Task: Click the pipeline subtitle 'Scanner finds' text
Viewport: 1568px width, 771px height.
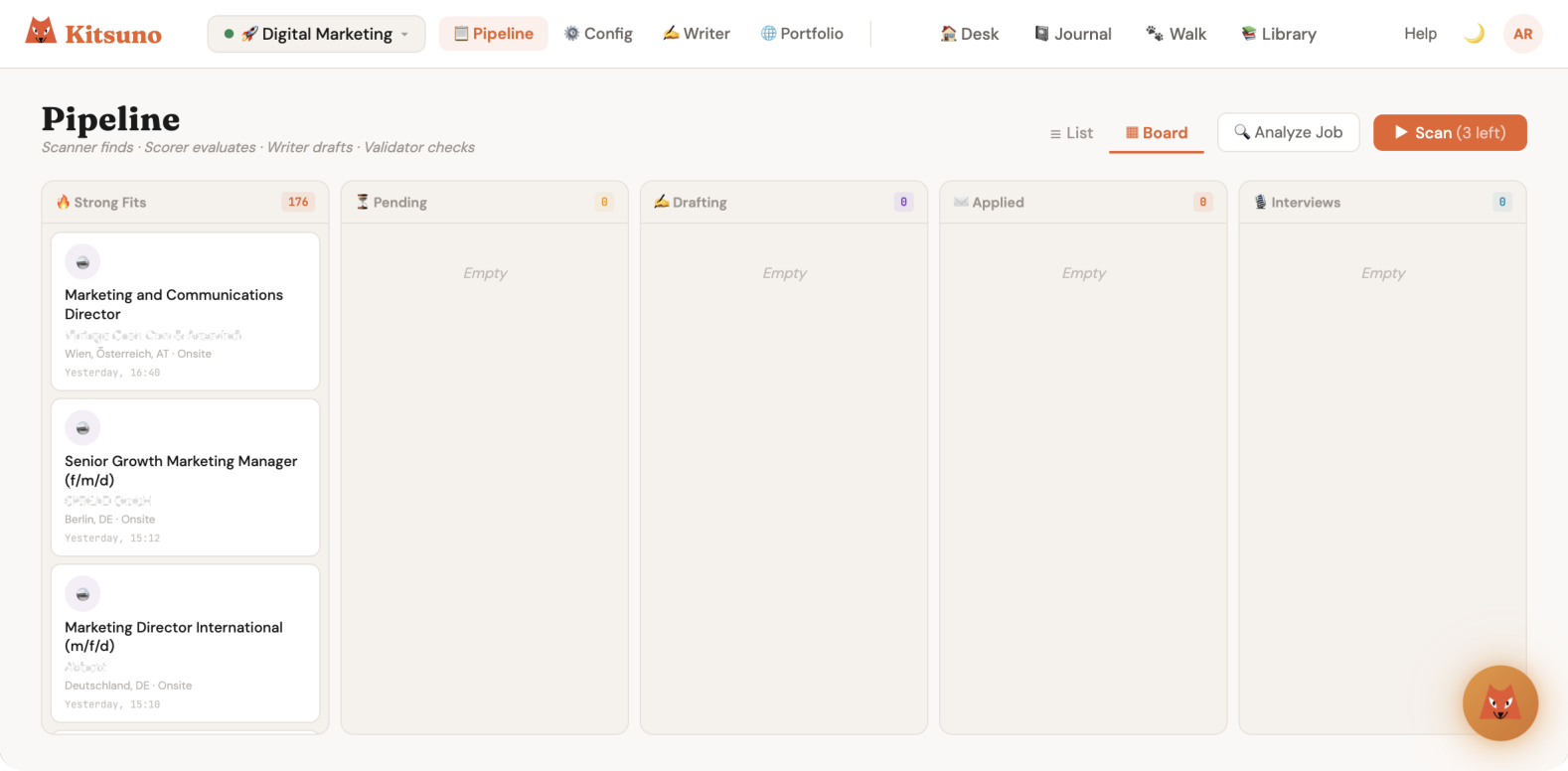Action: pyautogui.click(x=87, y=147)
